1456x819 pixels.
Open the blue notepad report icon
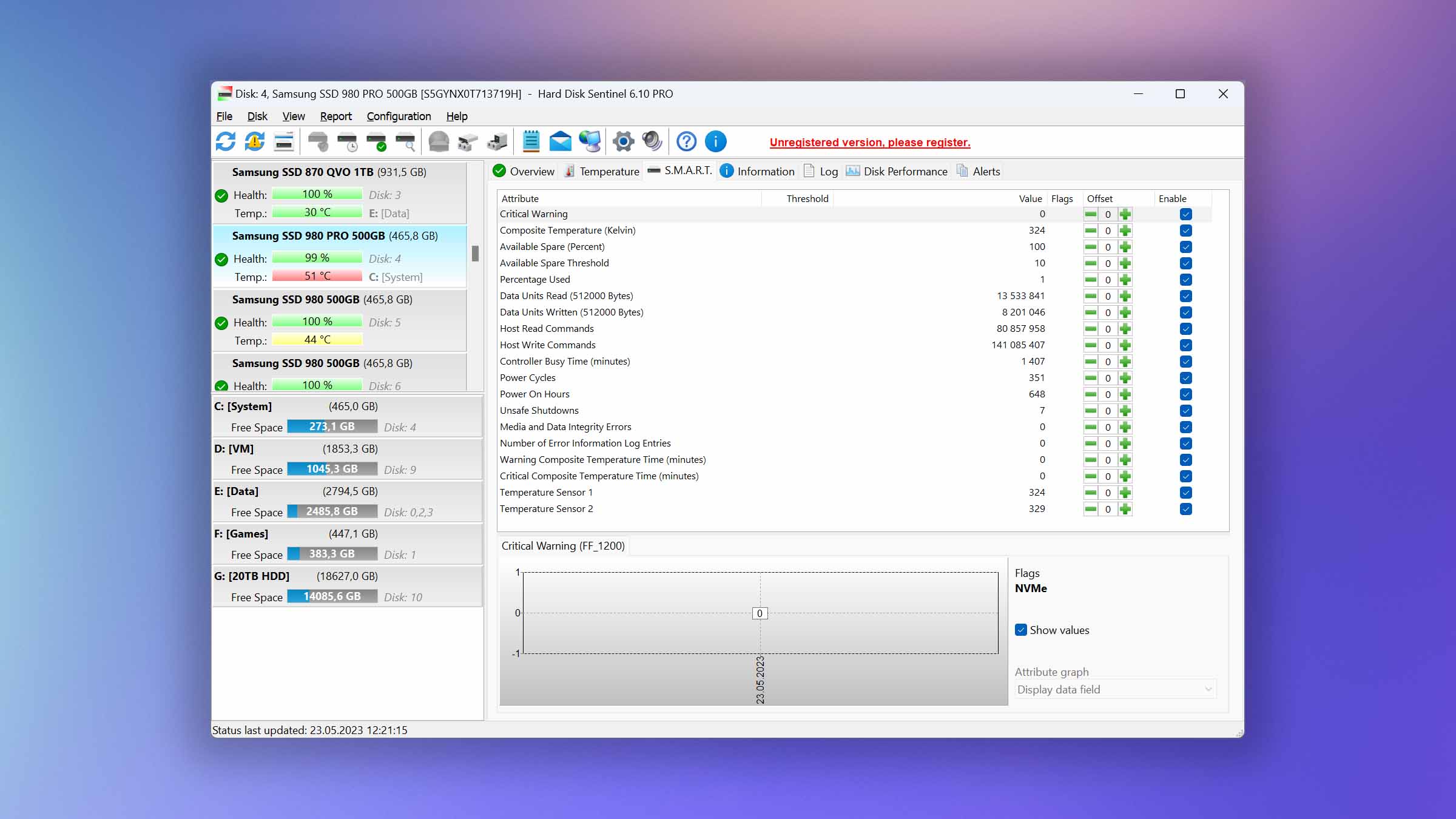(x=531, y=141)
